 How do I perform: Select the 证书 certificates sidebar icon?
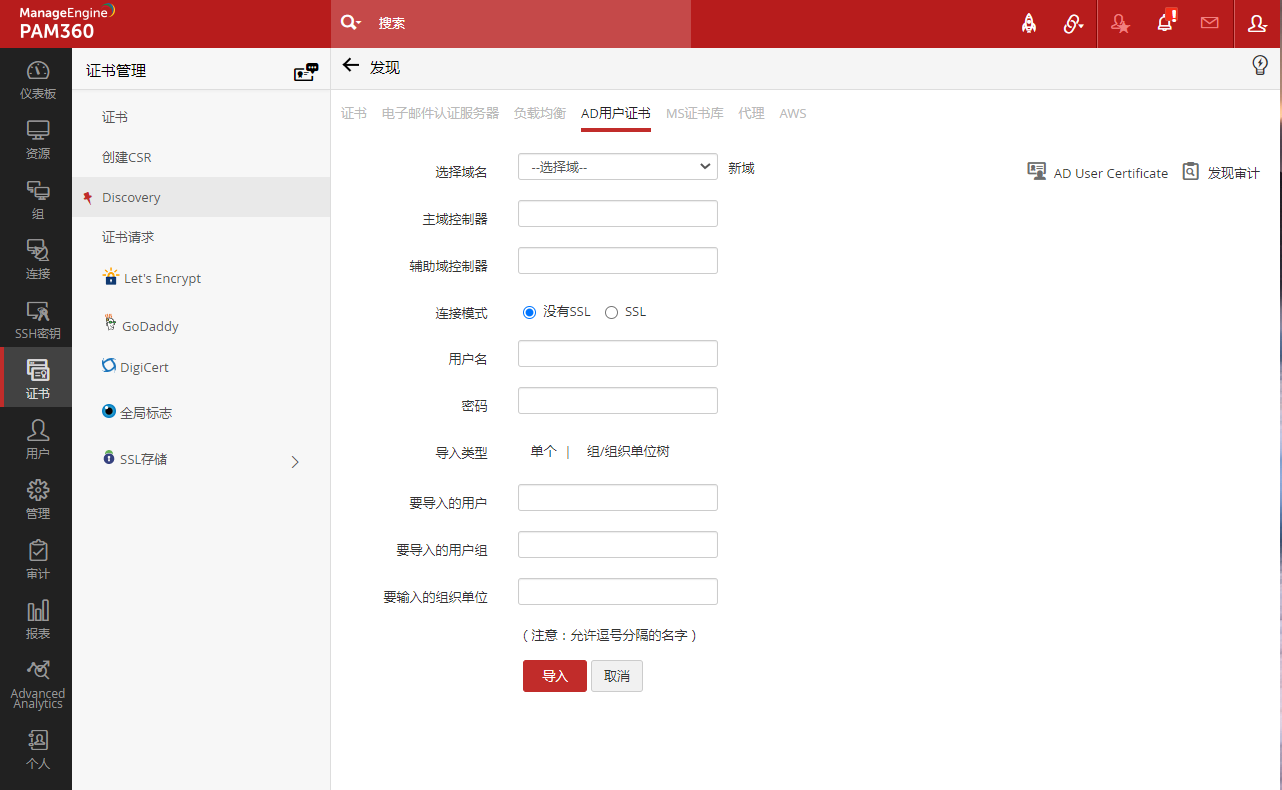37,378
